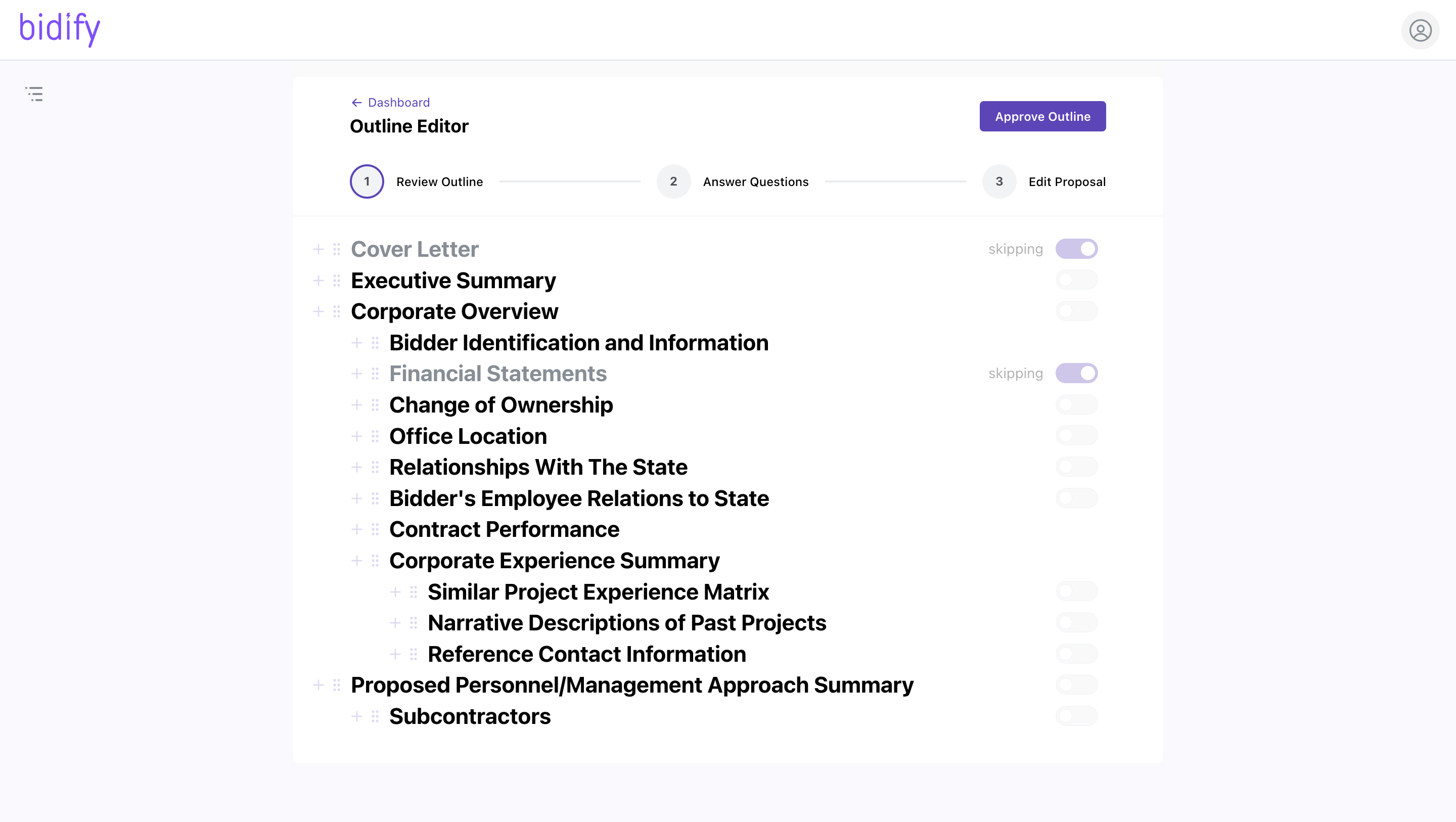Go to step 3 Edit Proposal
The width and height of the screenshot is (1456, 822).
(x=999, y=181)
